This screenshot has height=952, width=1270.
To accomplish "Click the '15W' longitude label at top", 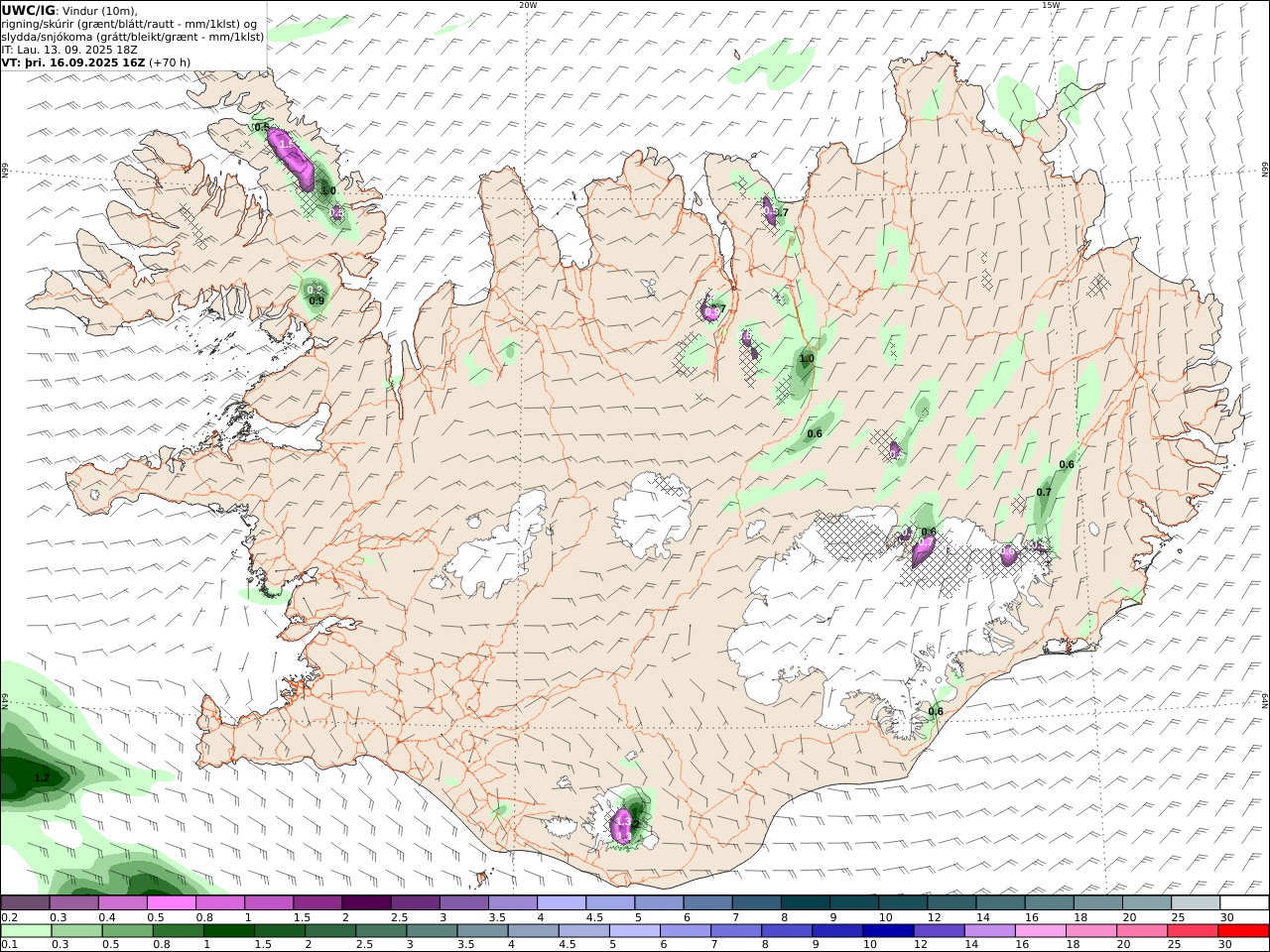I will pos(1051,5).
